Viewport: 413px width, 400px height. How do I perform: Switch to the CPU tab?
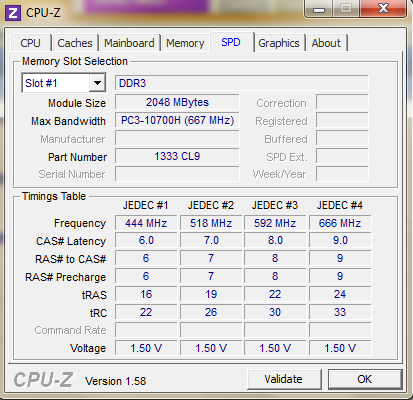point(30,43)
